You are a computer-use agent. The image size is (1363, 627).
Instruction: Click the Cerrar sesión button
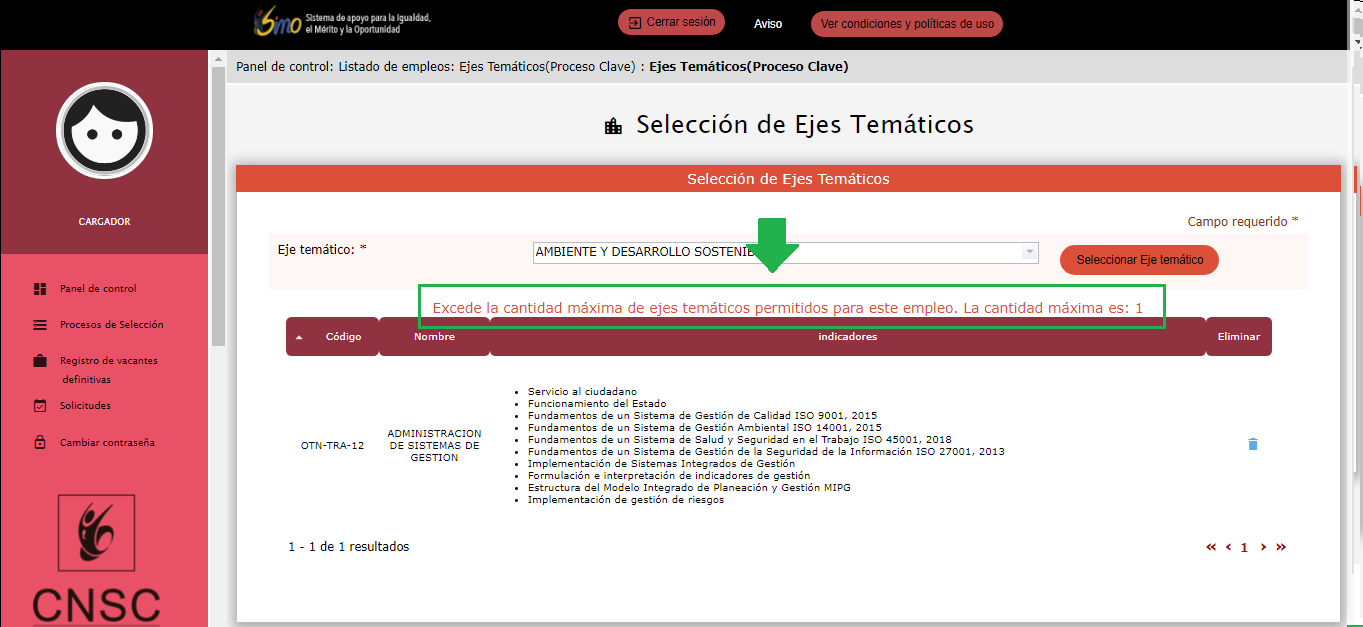(x=671, y=23)
